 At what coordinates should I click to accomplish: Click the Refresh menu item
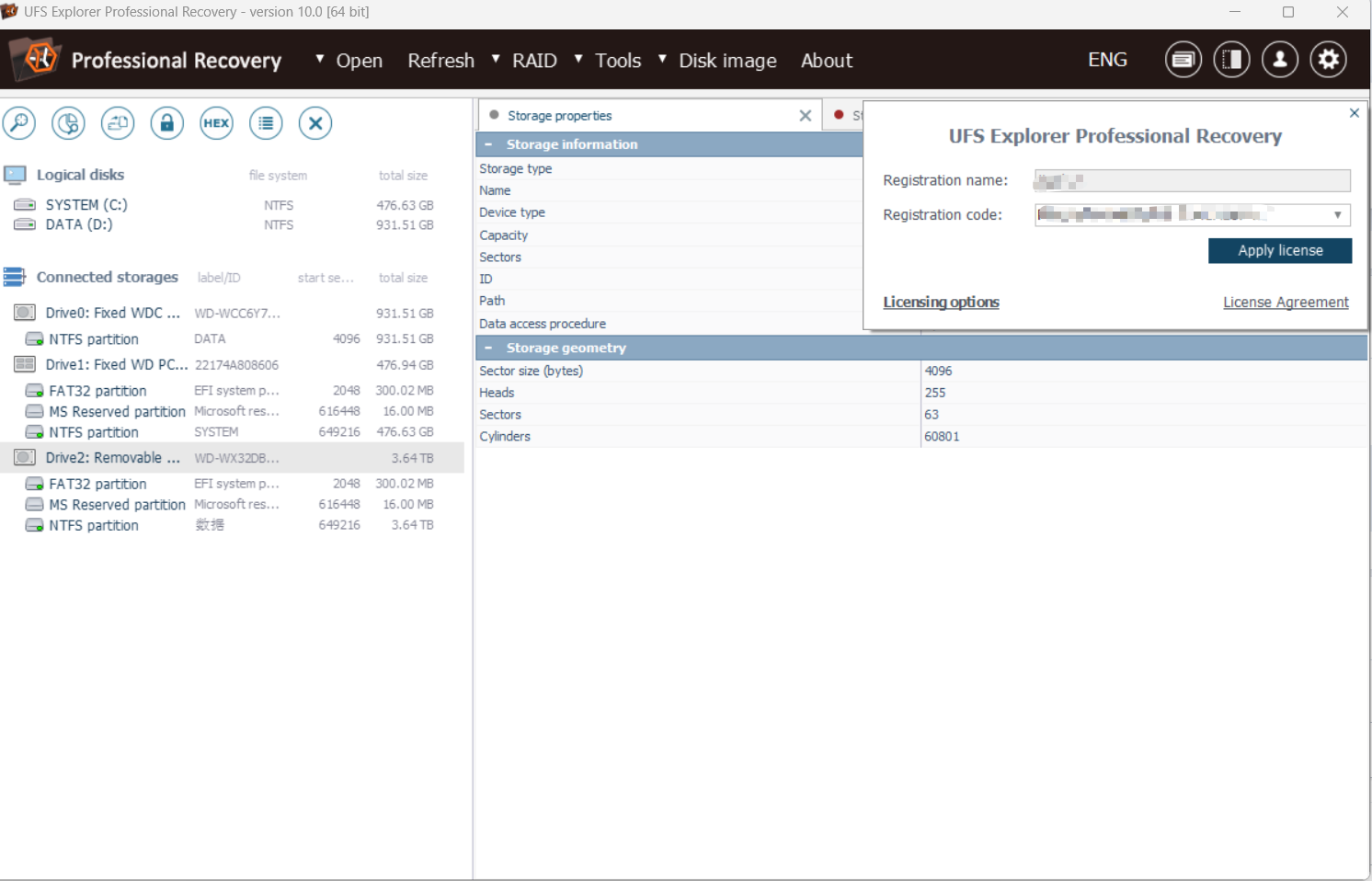[x=441, y=61]
